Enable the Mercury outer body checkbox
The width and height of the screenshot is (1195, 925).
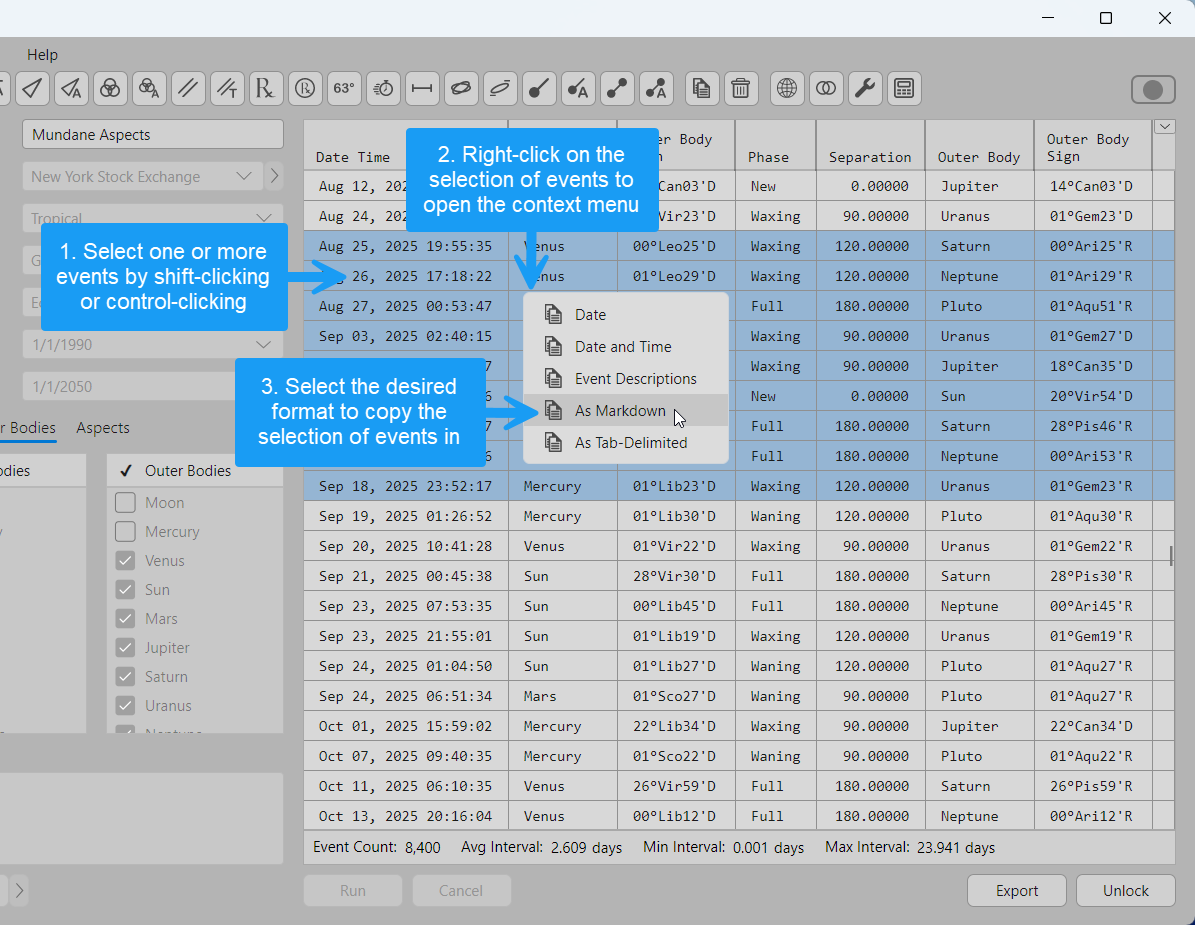pos(125,532)
